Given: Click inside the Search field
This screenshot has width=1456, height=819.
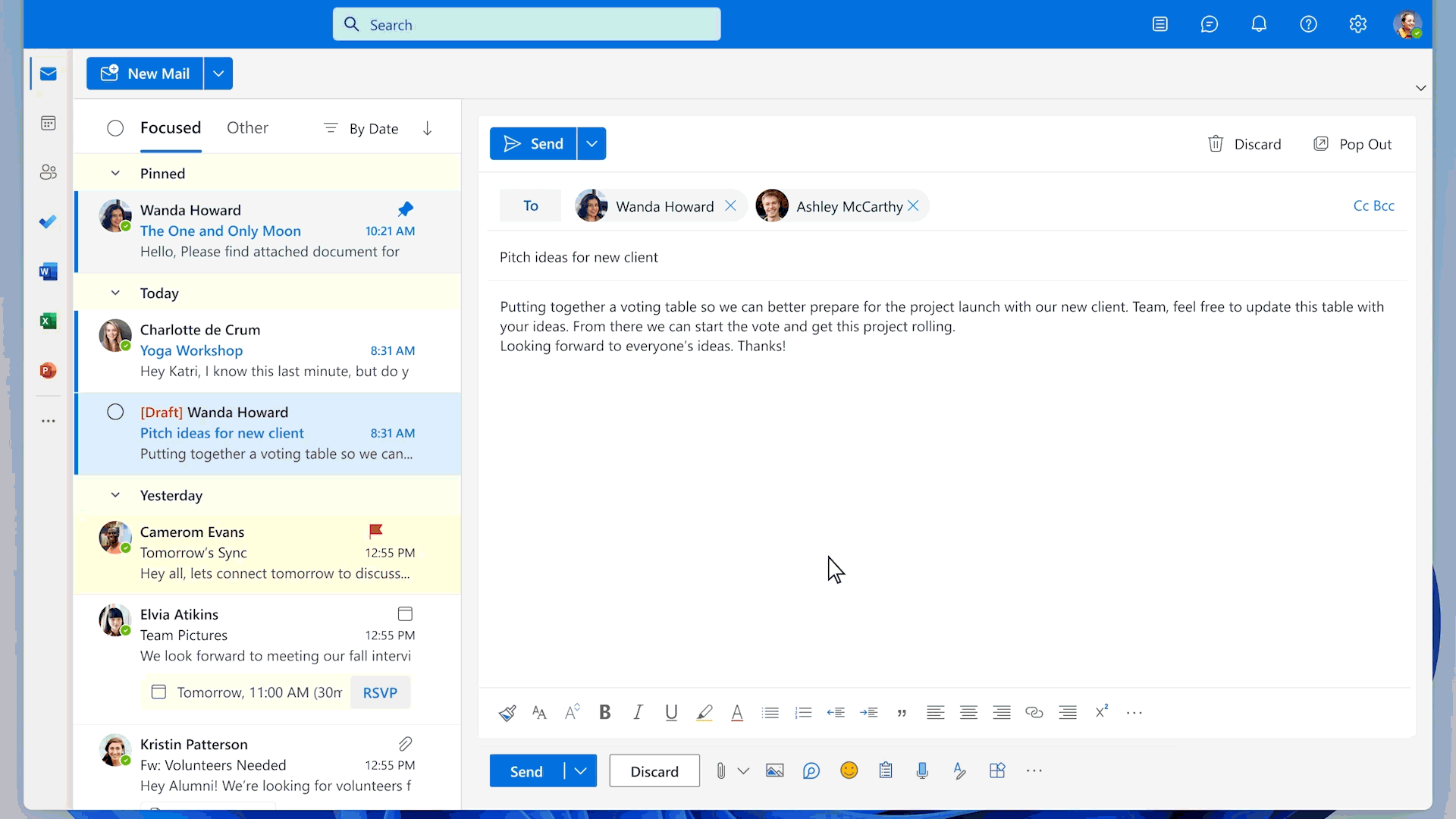Looking at the screenshot, I should coord(526,24).
